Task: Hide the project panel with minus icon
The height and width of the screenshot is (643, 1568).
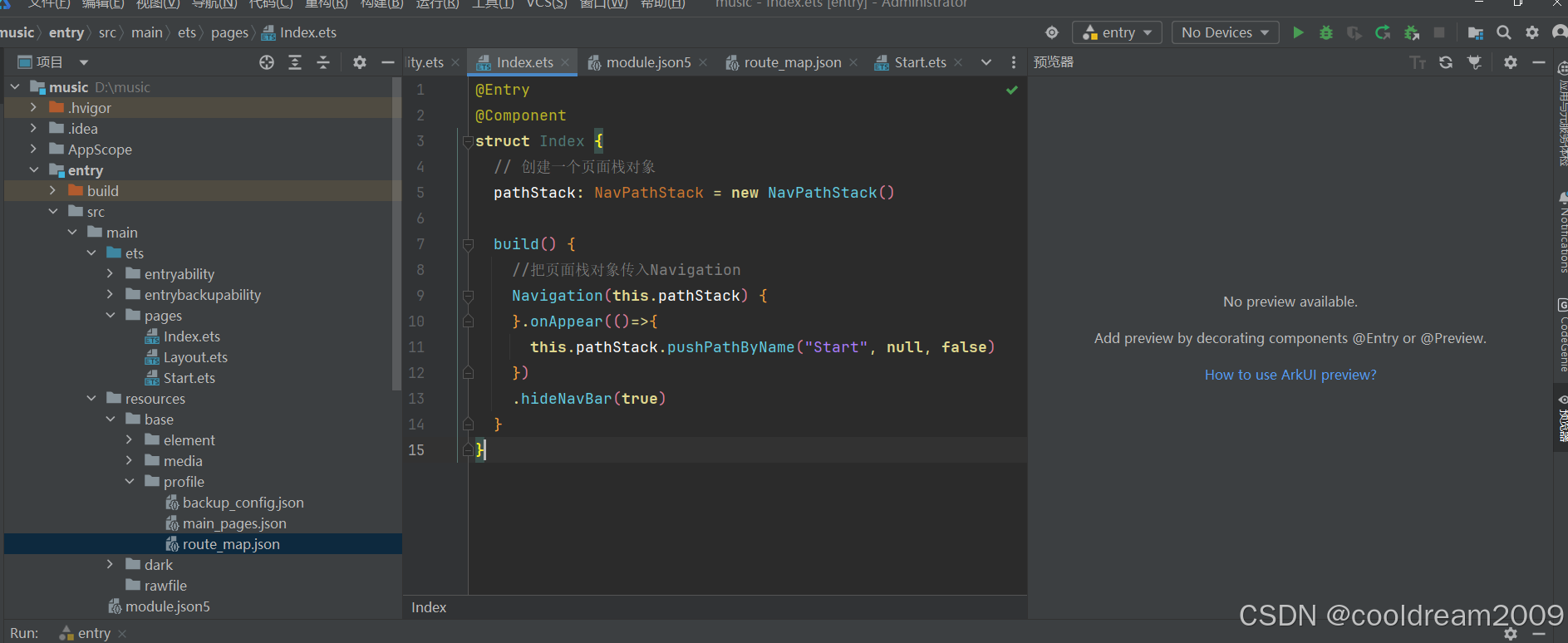Action: (x=387, y=62)
